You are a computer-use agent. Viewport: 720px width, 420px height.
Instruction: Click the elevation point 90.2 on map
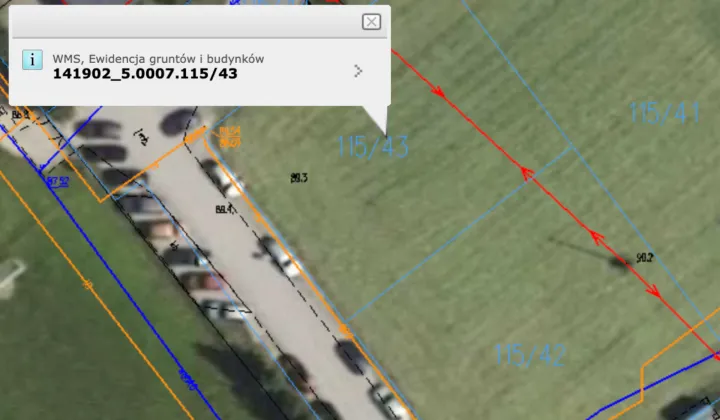(645, 258)
